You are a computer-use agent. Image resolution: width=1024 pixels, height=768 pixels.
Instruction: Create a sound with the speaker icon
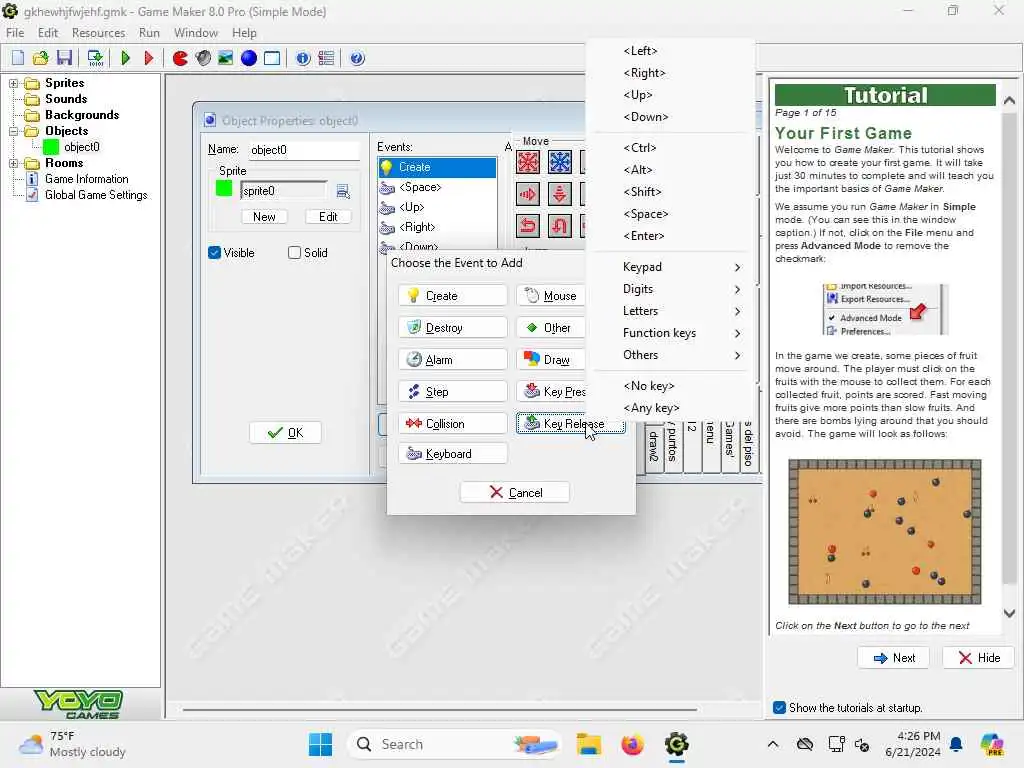click(203, 58)
